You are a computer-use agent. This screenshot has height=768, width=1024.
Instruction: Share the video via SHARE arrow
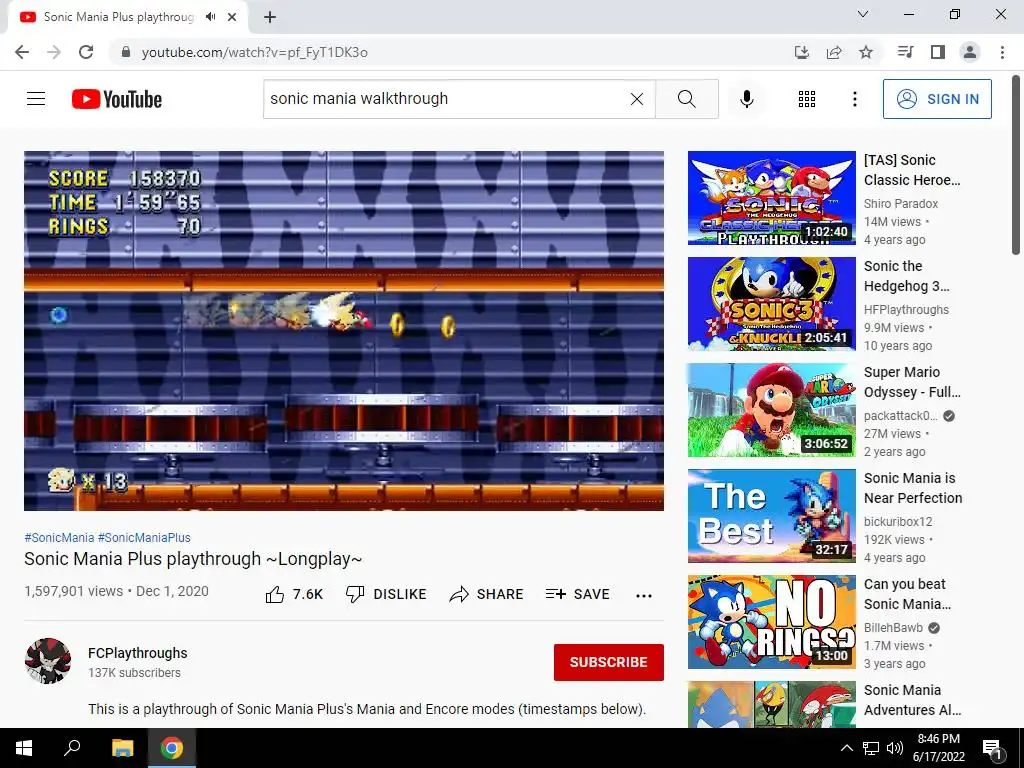[x=487, y=594]
